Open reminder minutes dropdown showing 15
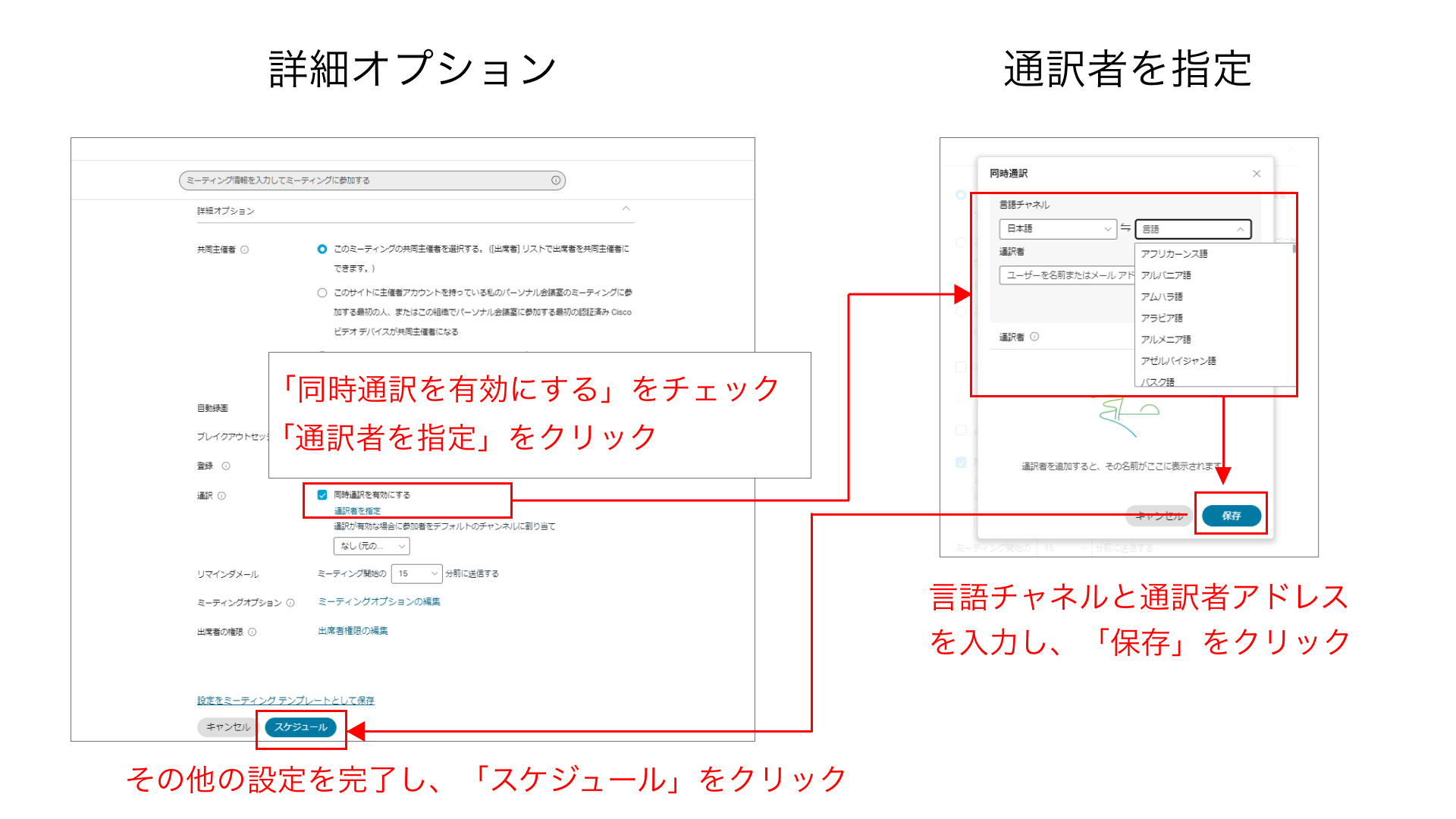This screenshot has width=1456, height=819. pyautogui.click(x=416, y=573)
